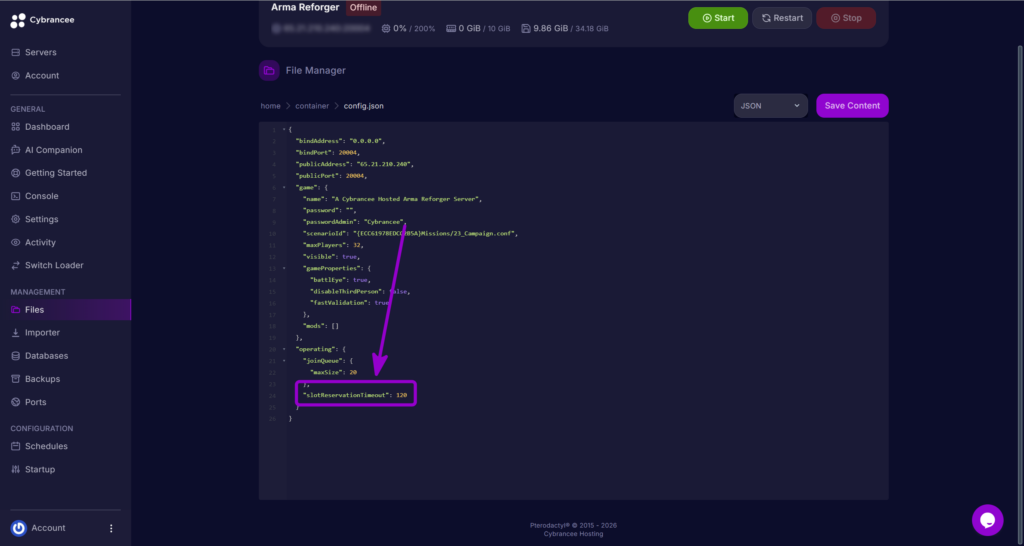
Task: Collapse the "operating" block fold arrow
Action: click(284, 349)
